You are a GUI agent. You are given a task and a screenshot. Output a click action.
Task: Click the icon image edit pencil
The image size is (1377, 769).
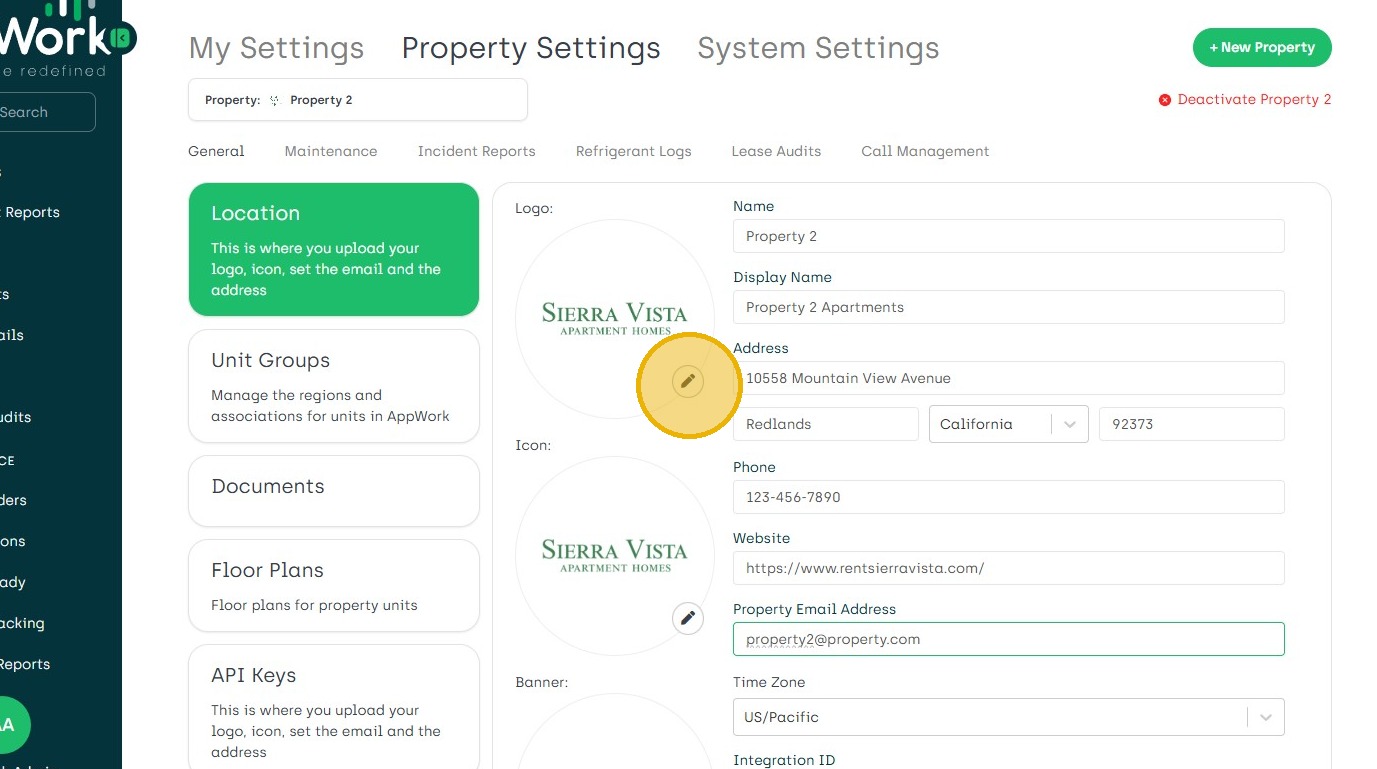coord(688,618)
